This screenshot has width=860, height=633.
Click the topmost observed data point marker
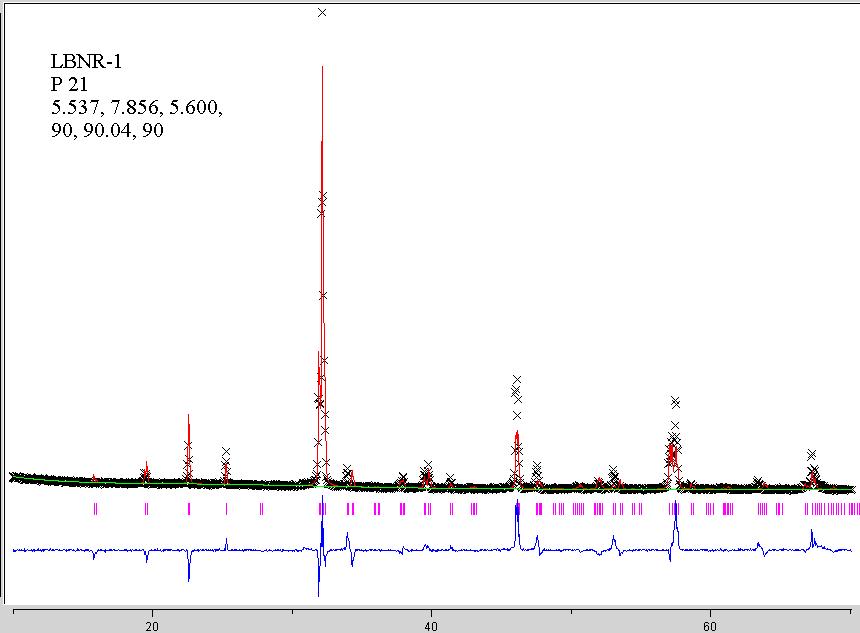(322, 13)
